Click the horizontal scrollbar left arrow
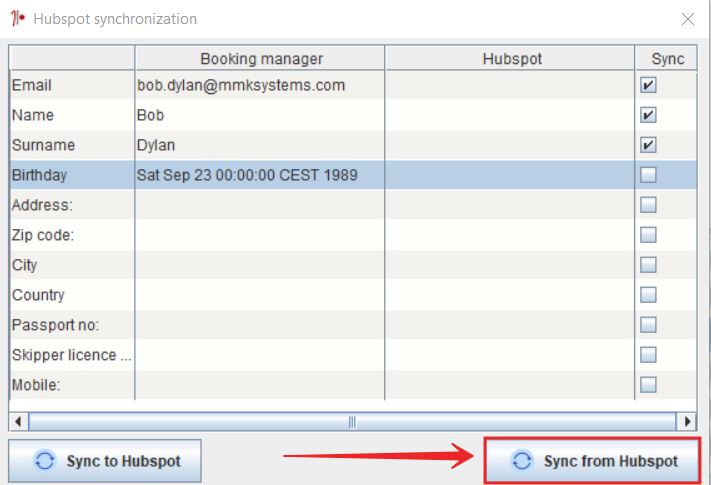 tap(18, 422)
